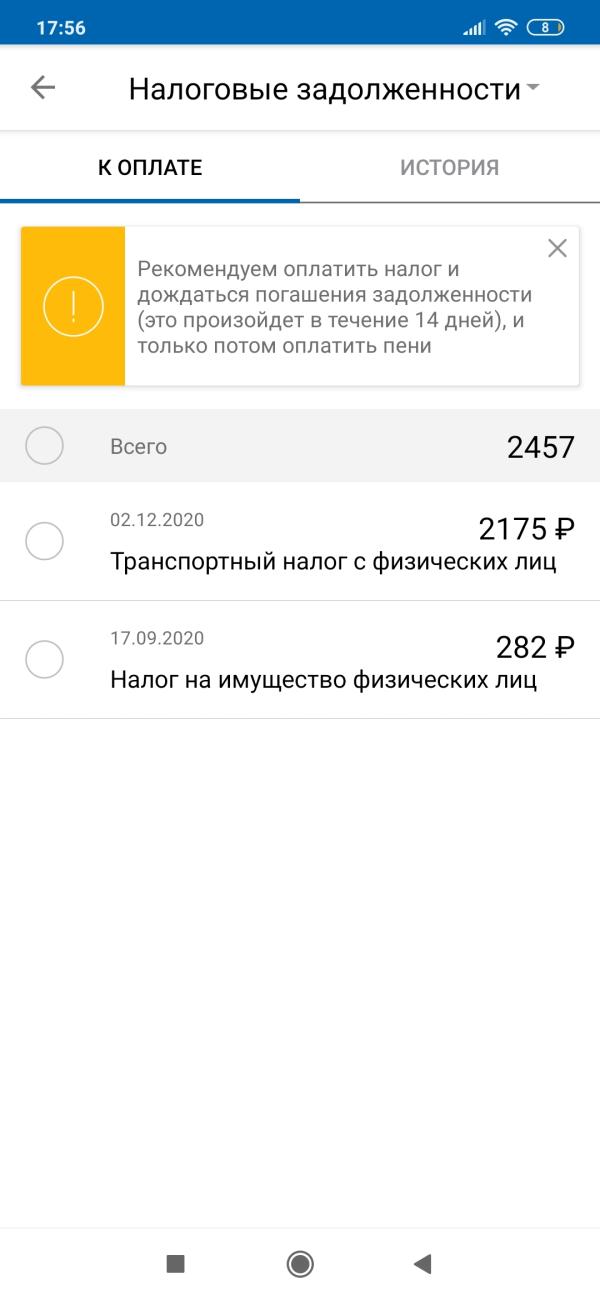Tap the total amount 2457
The width and height of the screenshot is (600, 1299).
coord(541,447)
